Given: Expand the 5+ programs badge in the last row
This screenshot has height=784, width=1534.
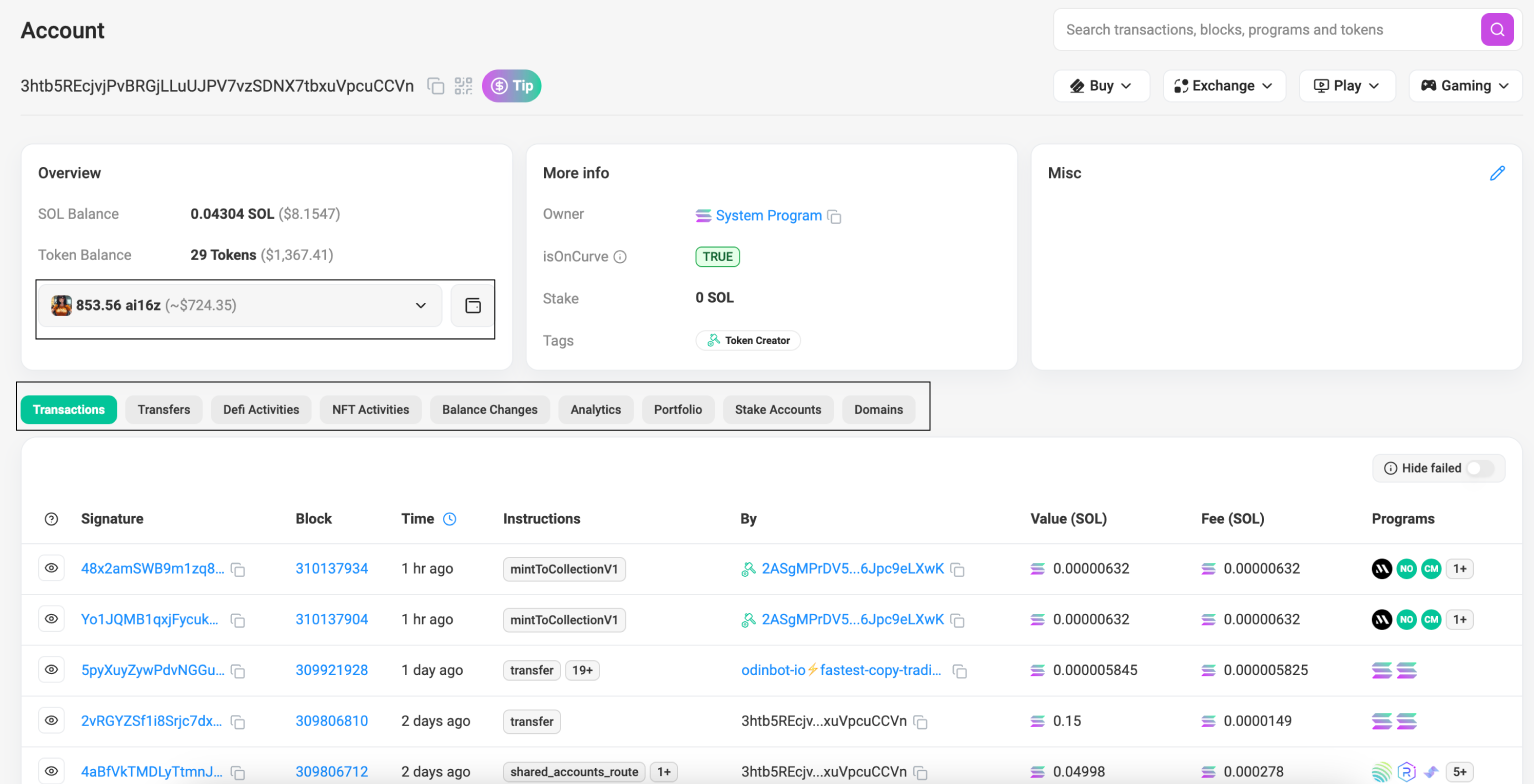Looking at the screenshot, I should pos(1460,772).
